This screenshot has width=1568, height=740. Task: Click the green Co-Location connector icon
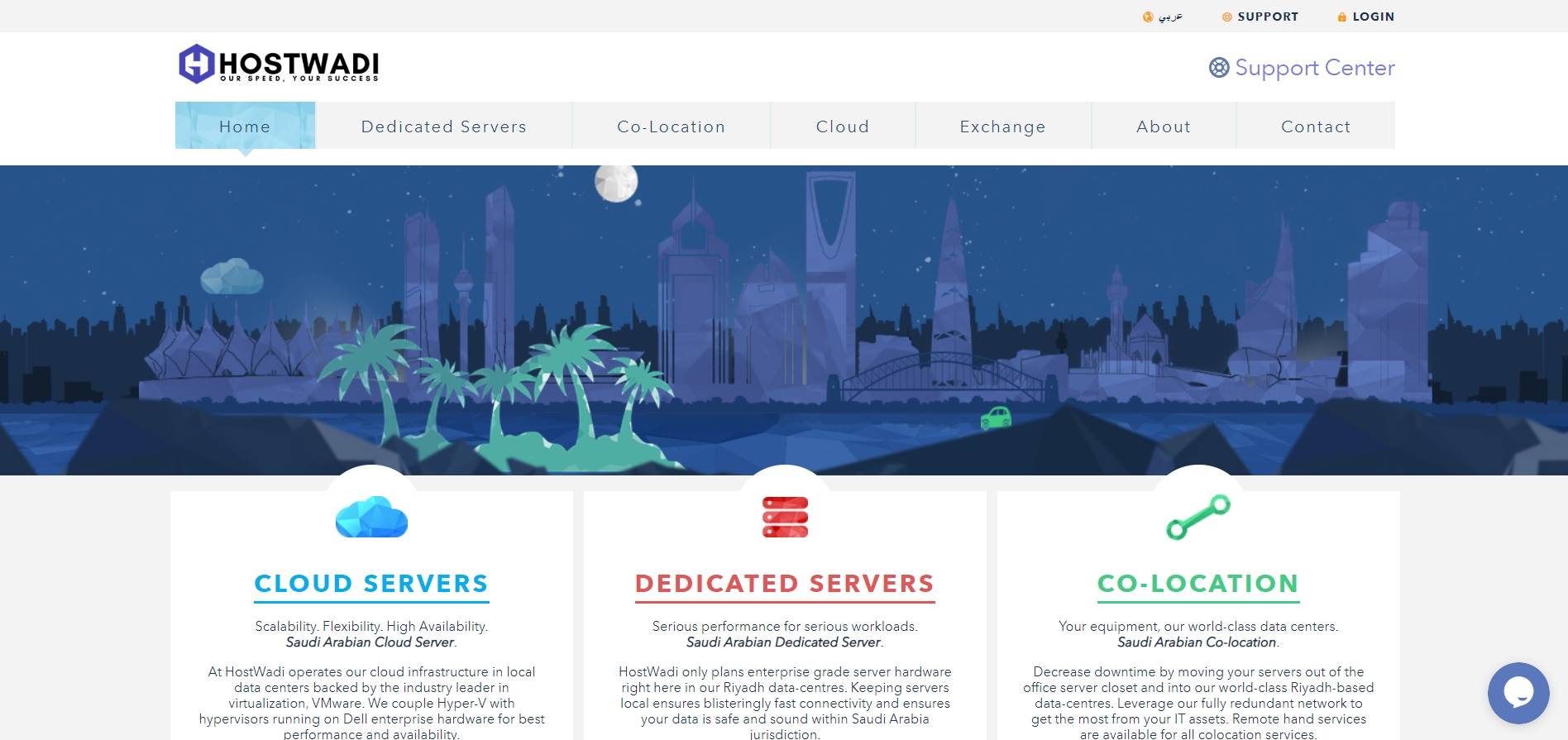point(1198,517)
